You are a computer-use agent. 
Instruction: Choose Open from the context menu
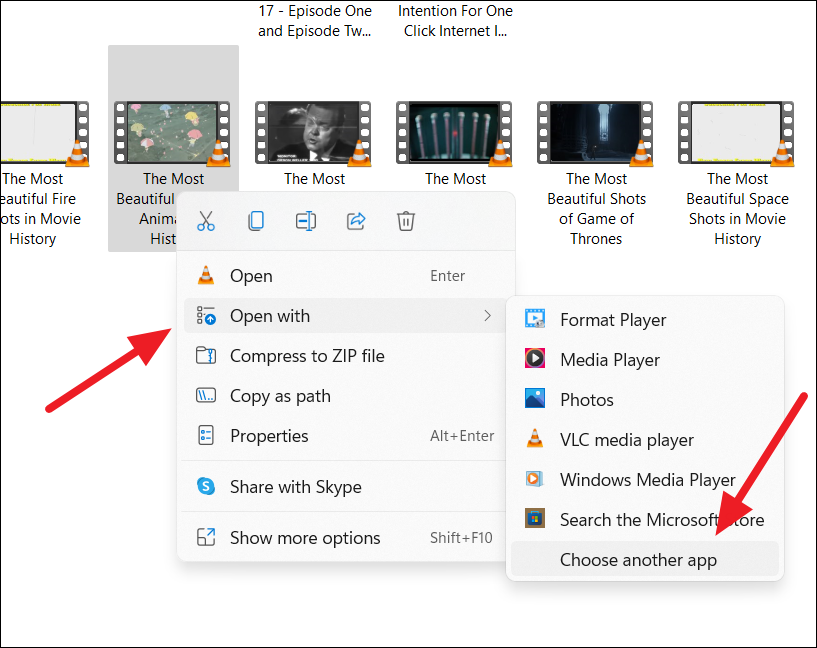coord(345,276)
